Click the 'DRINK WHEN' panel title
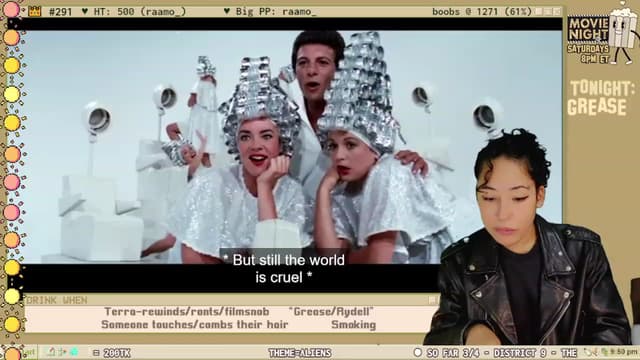The width and height of the screenshot is (640, 360). pos(57,300)
